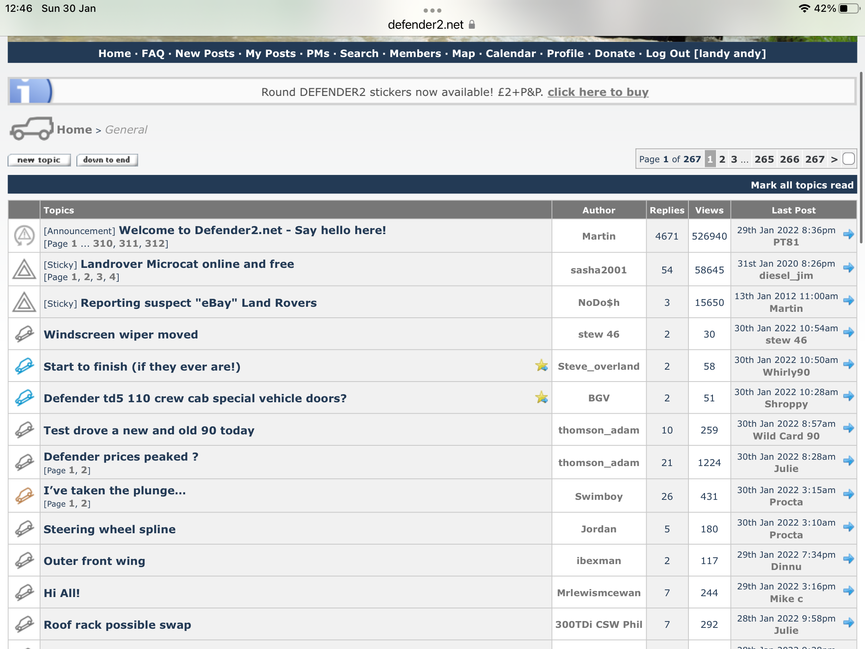This screenshot has height=649, width=865.
Task: Open the Welcome to Defender2.net topic title
Action: click(x=252, y=230)
